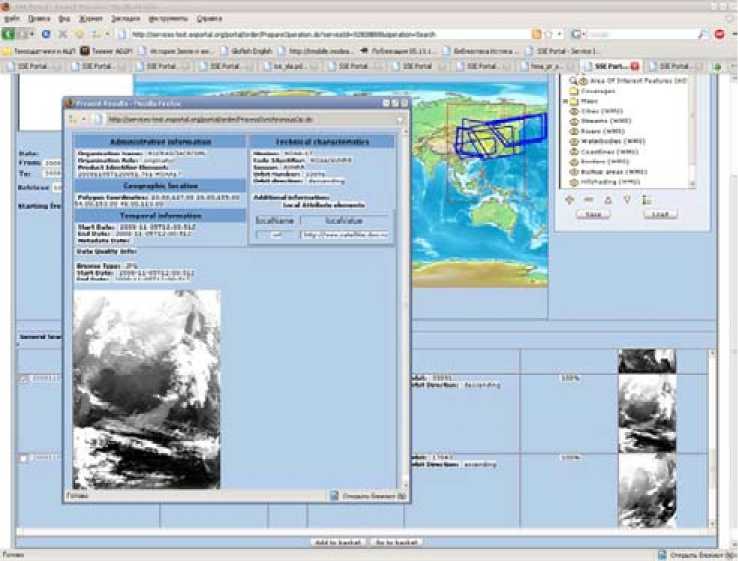Expand the Maps folder in layer tree
The height and width of the screenshot is (561, 738).
pos(566,101)
